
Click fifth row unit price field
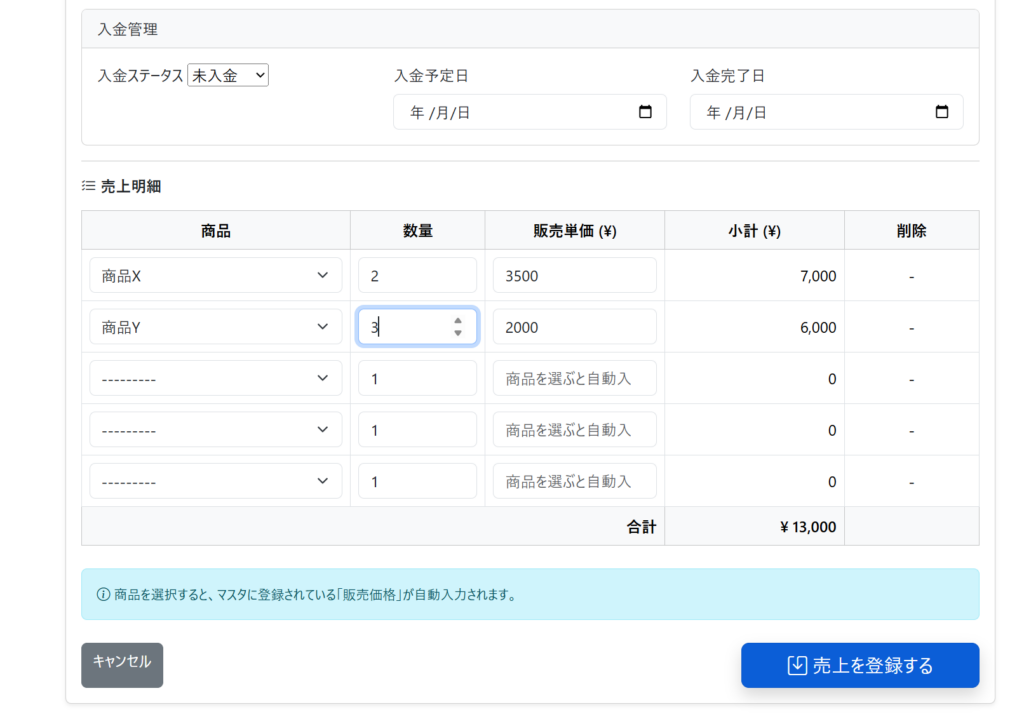coord(574,481)
